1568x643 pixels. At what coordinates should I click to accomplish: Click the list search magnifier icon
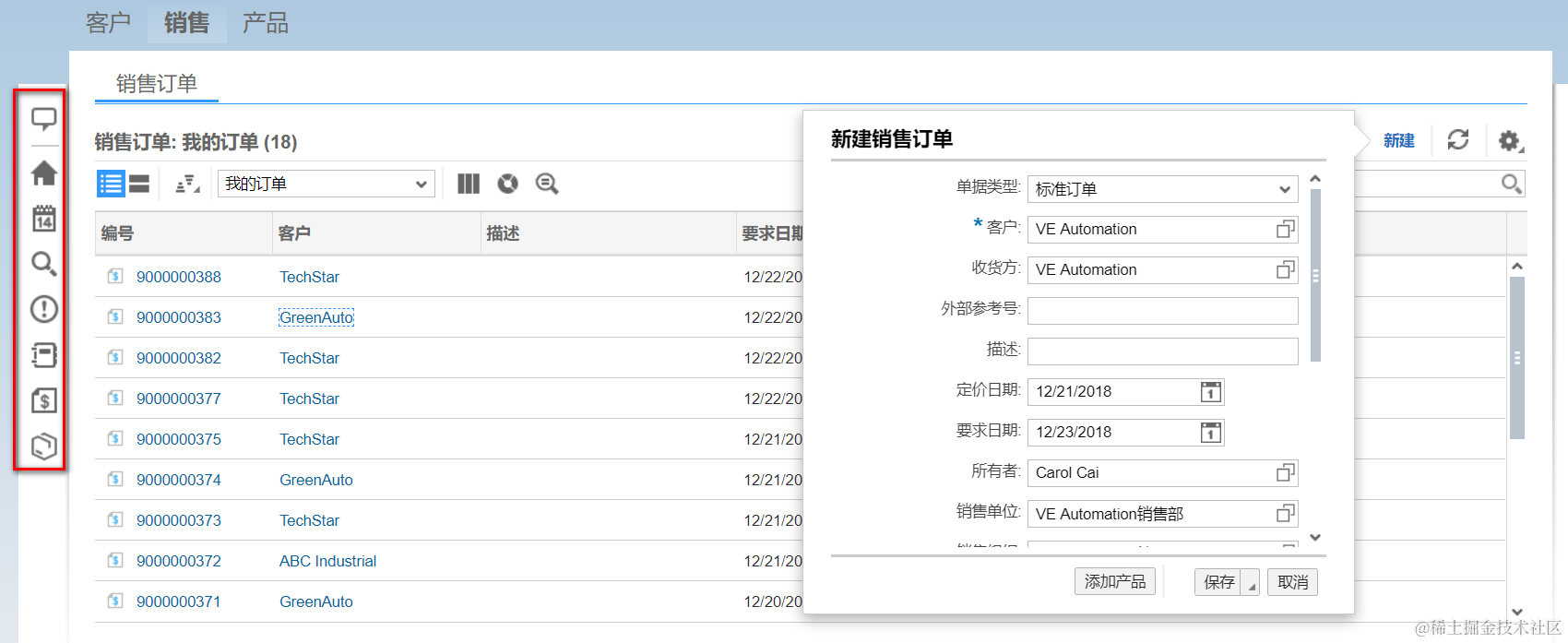point(1511,184)
